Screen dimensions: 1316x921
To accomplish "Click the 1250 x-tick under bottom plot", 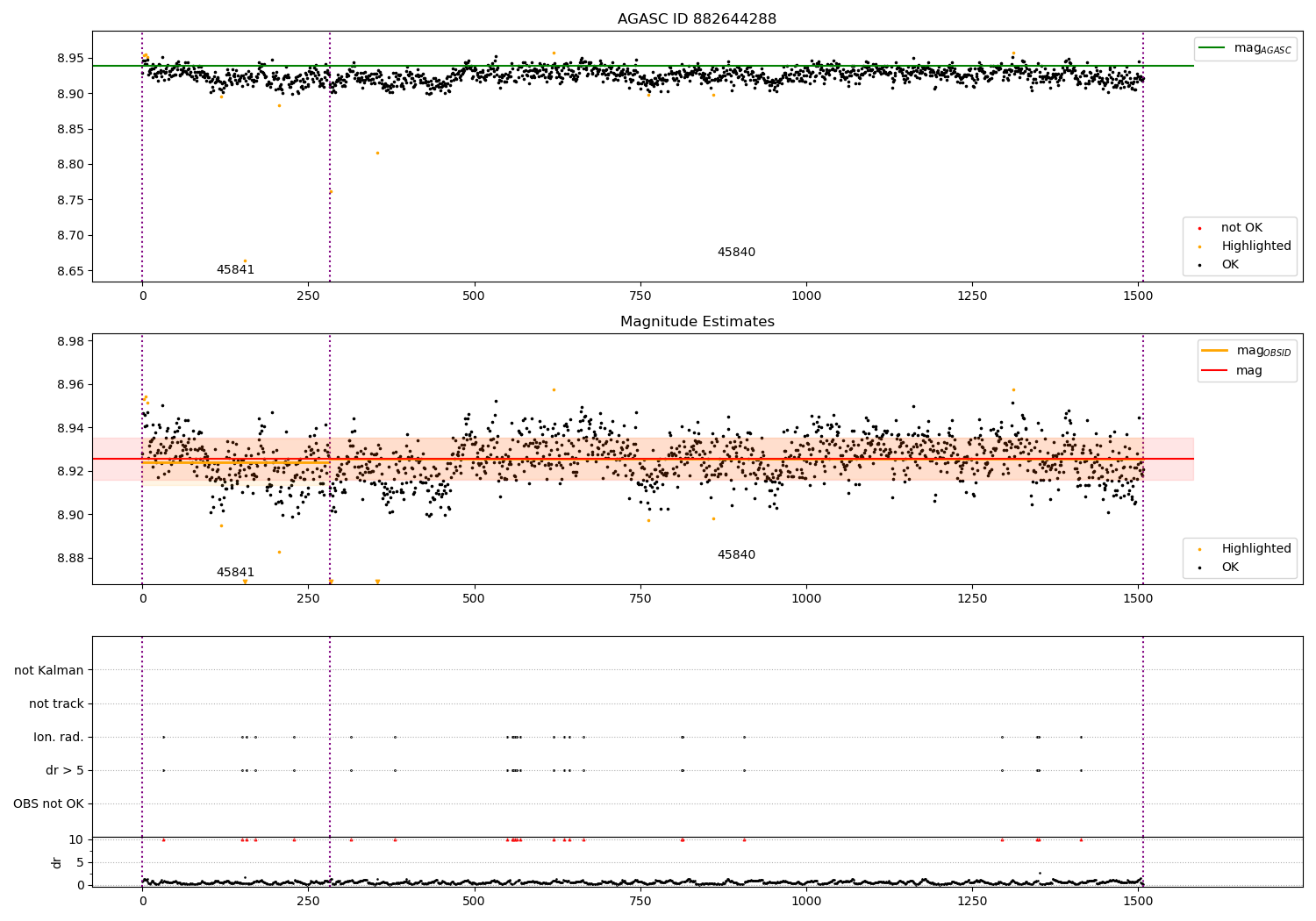I will (x=972, y=901).
